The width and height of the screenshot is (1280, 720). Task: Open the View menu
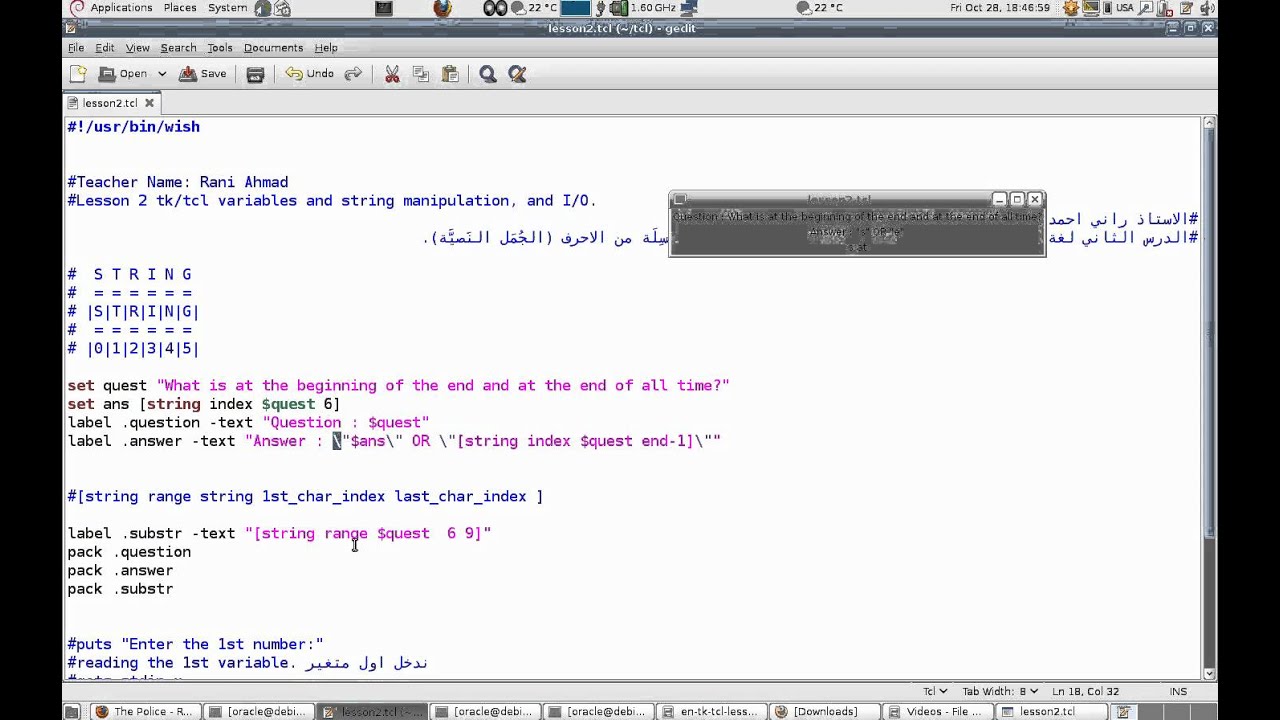(x=138, y=47)
